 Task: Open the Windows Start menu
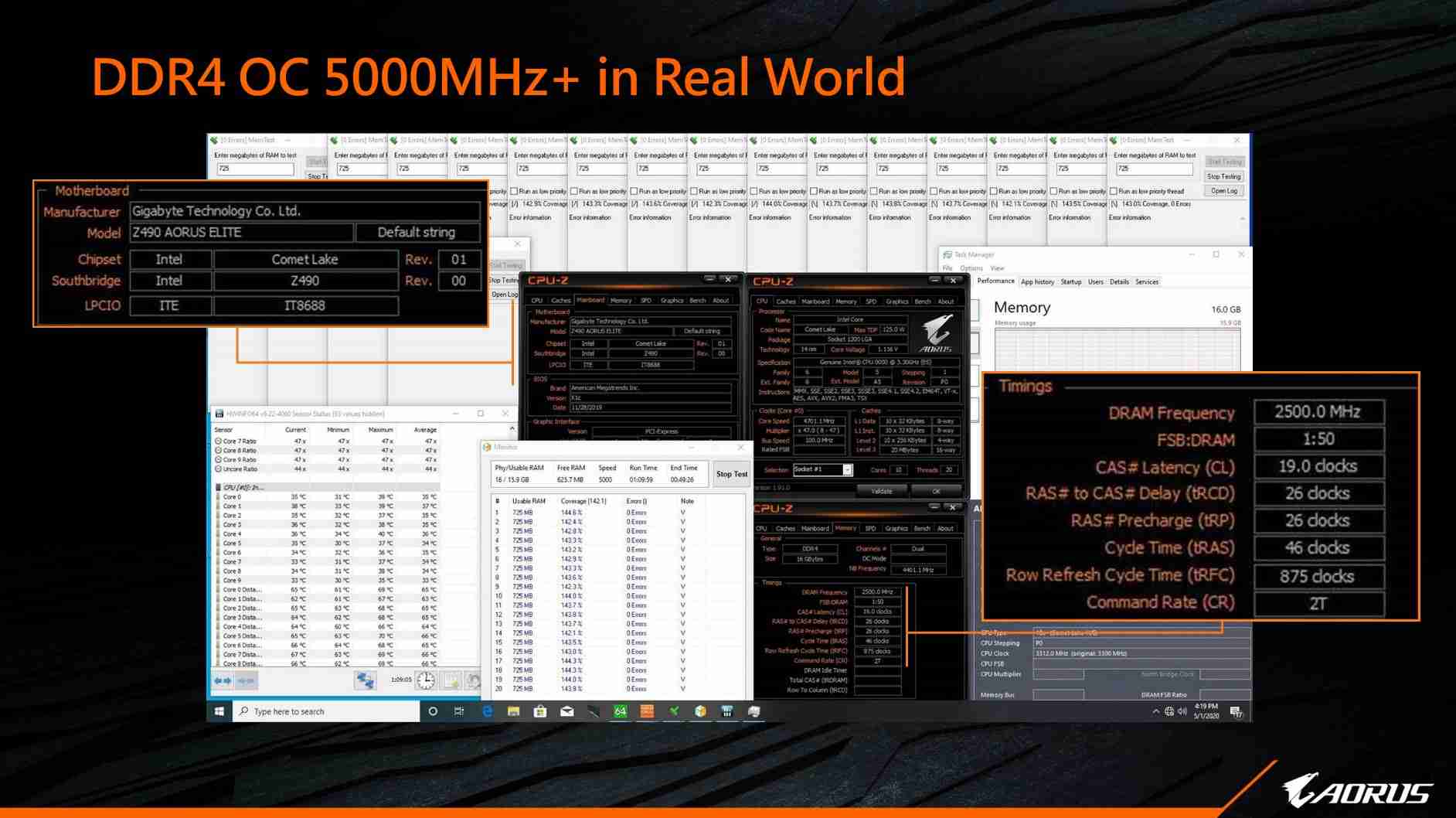click(x=219, y=711)
